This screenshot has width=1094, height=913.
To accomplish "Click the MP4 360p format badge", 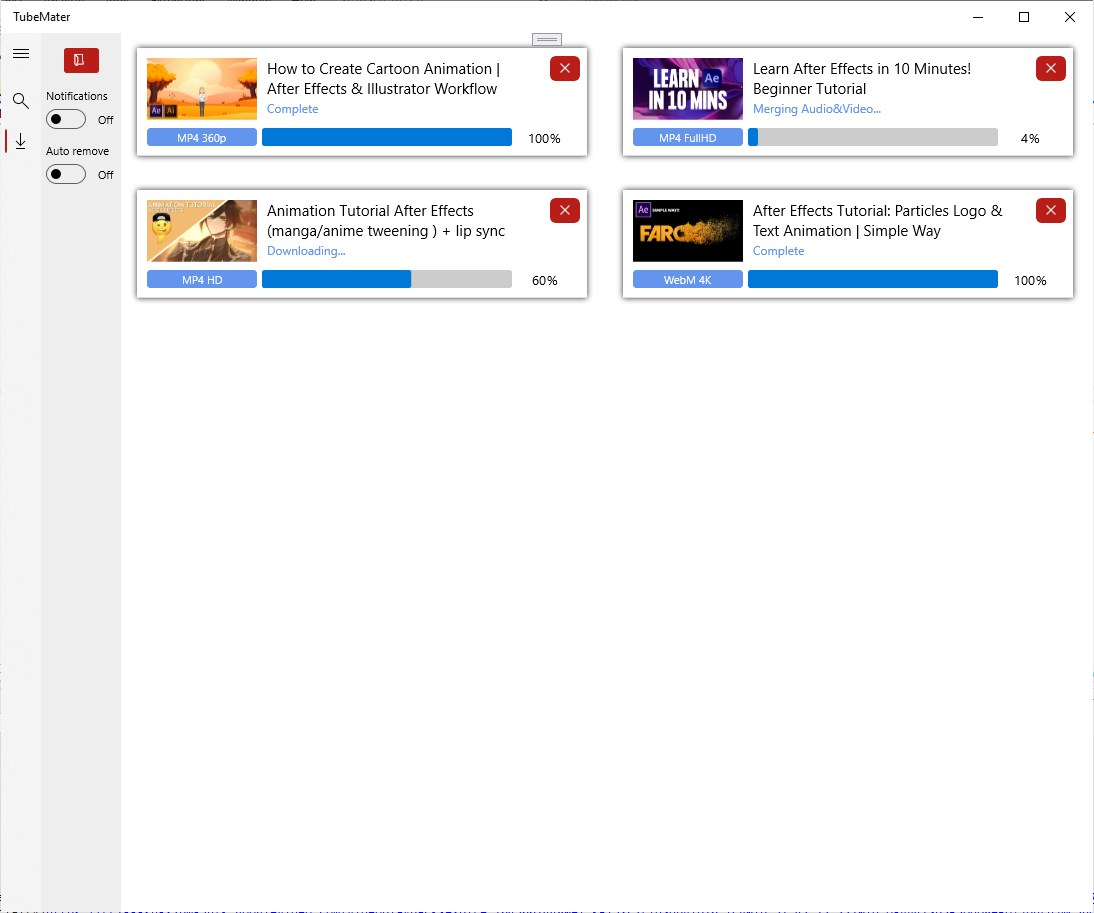I will pyautogui.click(x=202, y=137).
